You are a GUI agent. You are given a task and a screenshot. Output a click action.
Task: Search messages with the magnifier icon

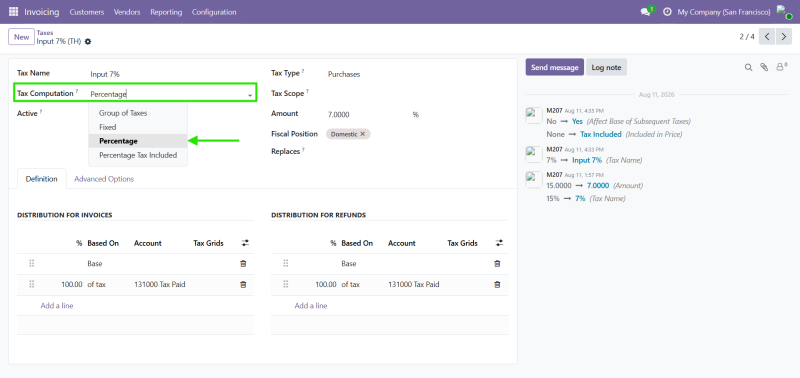click(x=748, y=67)
